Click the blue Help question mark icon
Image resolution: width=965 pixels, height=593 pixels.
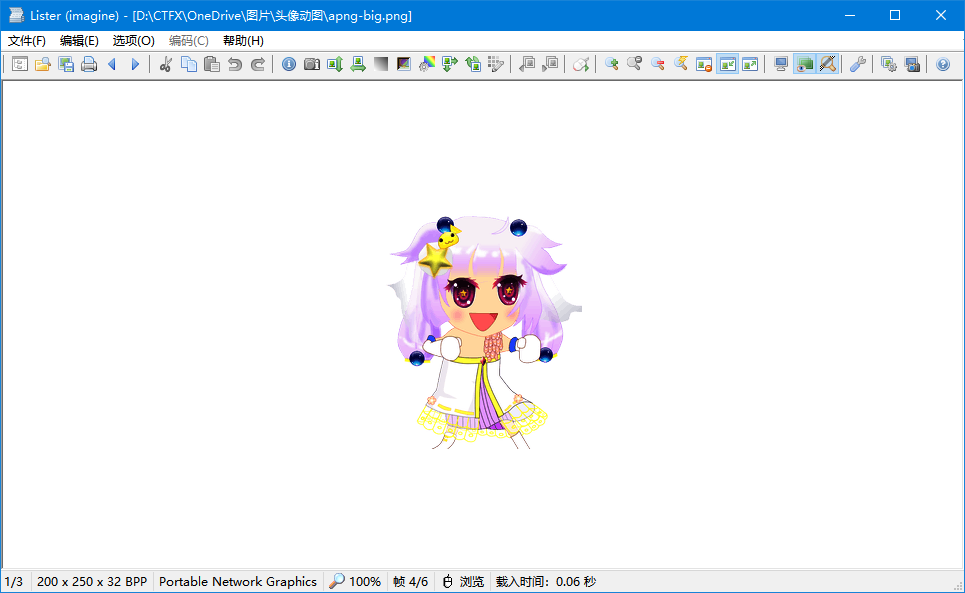(x=943, y=64)
